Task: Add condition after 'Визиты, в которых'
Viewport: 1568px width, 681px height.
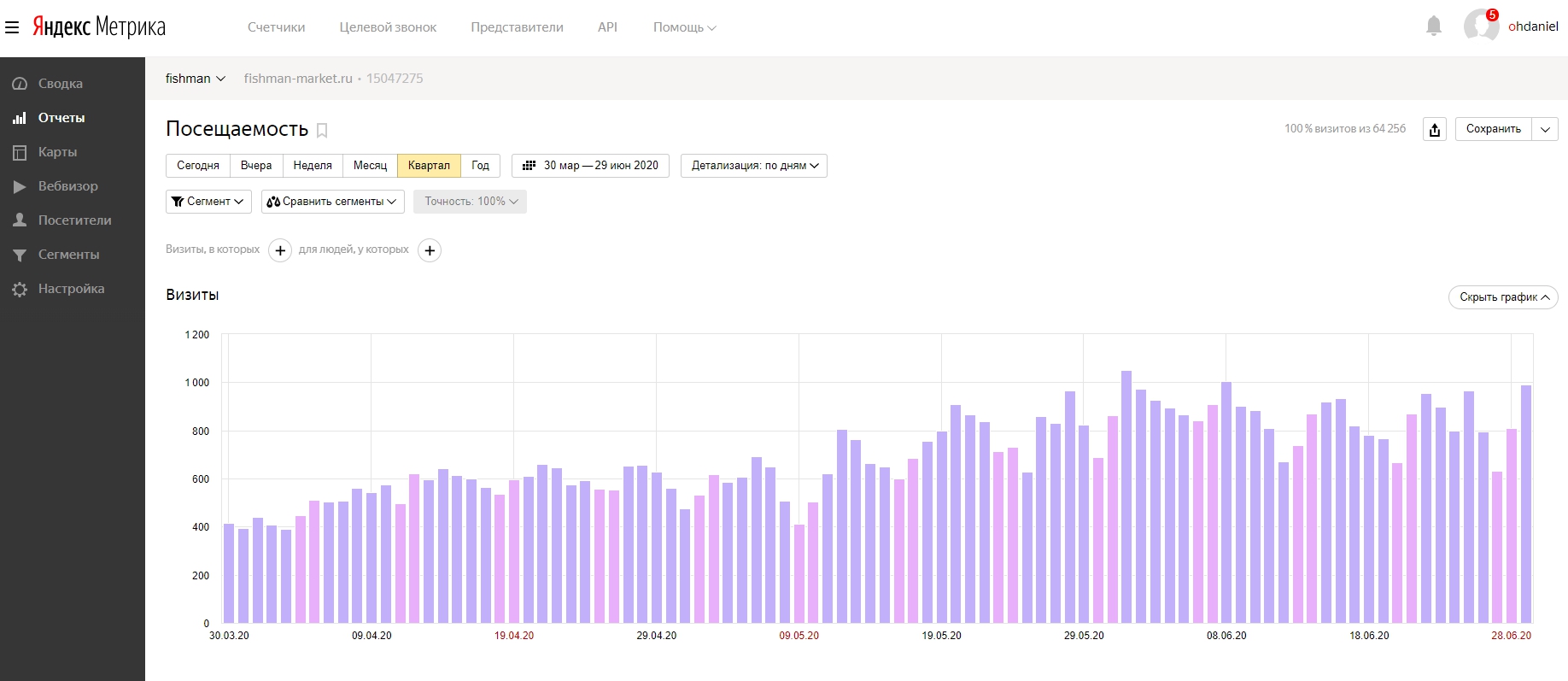Action: pos(280,250)
